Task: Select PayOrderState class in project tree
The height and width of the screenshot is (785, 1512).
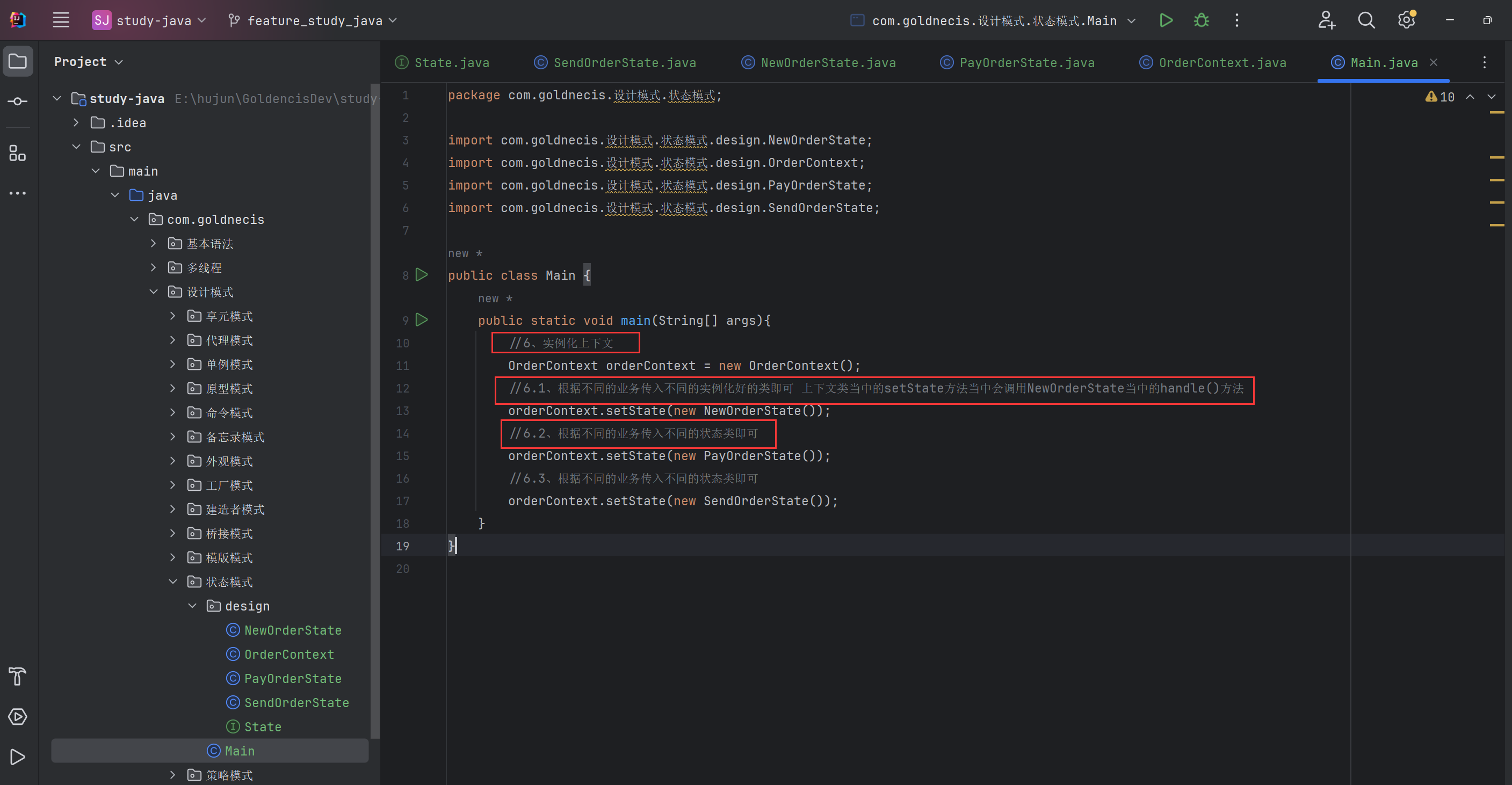Action: point(284,678)
